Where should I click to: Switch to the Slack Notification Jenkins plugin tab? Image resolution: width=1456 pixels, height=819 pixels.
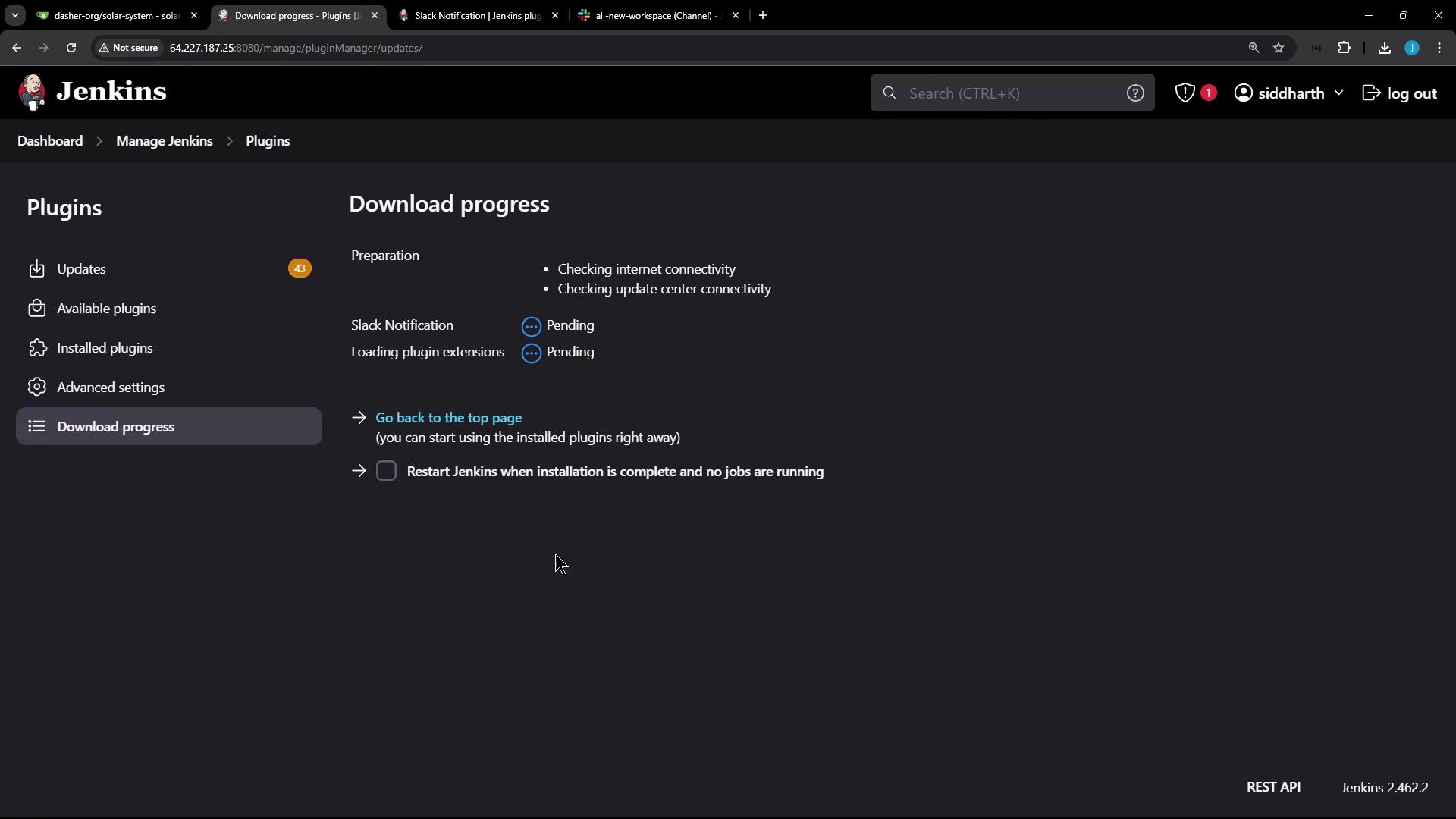click(x=476, y=15)
